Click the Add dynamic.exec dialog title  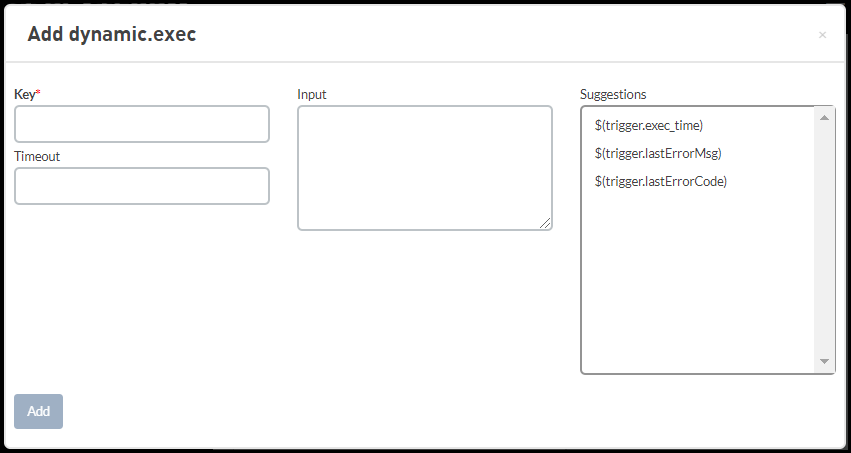click(x=112, y=34)
